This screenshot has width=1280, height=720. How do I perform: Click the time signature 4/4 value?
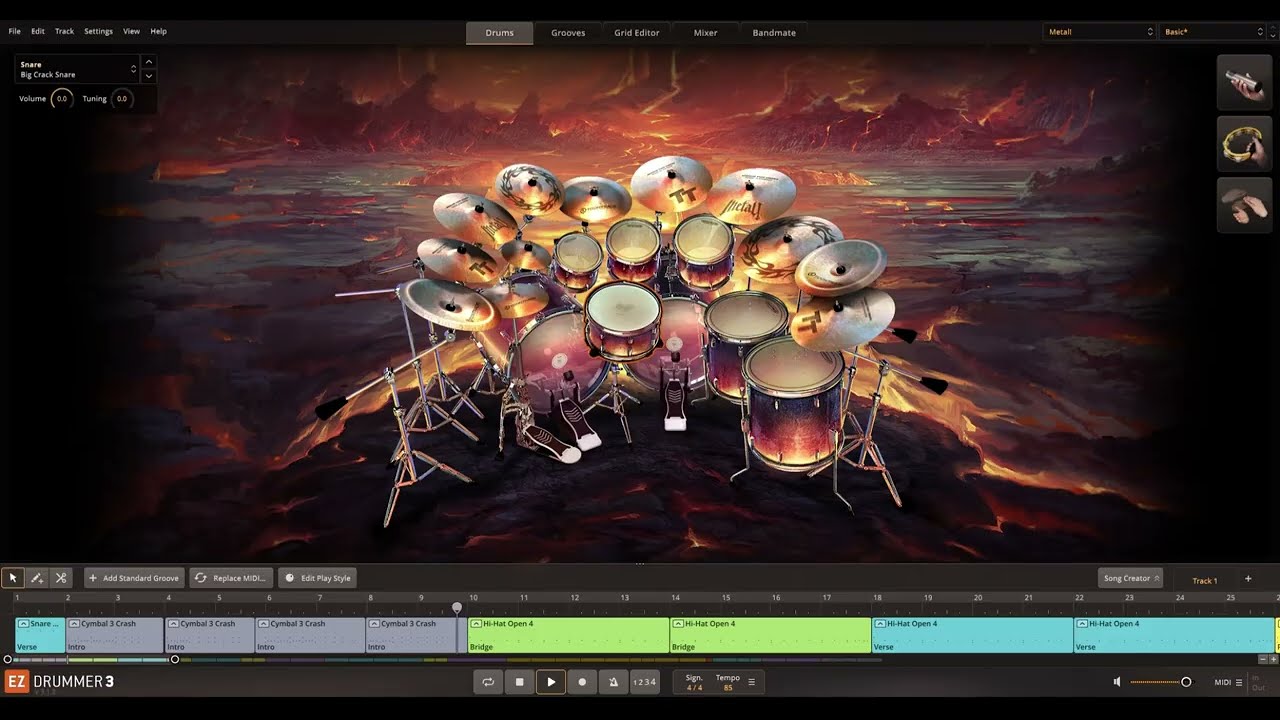pyautogui.click(x=694, y=688)
